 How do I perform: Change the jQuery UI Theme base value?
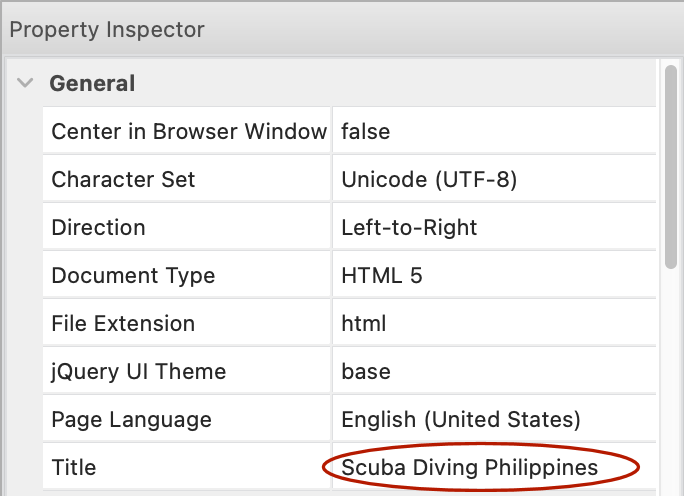point(366,372)
